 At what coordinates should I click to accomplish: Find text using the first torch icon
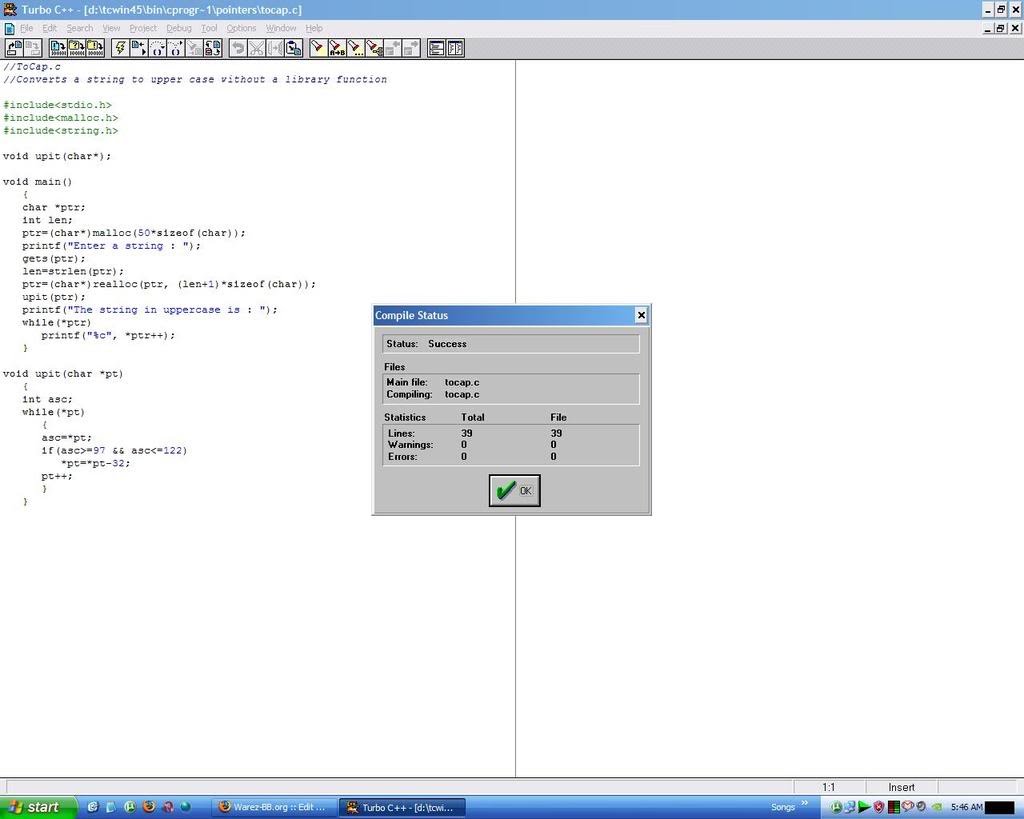pos(317,47)
